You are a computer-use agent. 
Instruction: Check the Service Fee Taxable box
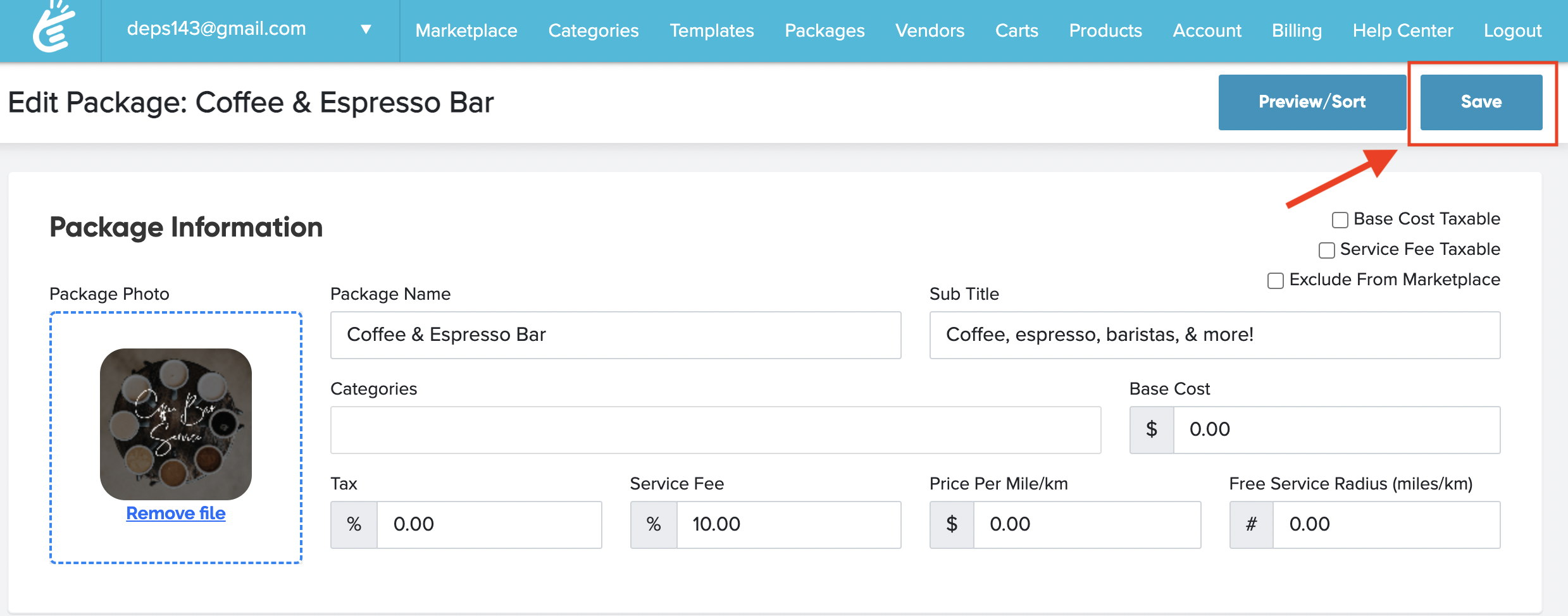coord(1326,250)
